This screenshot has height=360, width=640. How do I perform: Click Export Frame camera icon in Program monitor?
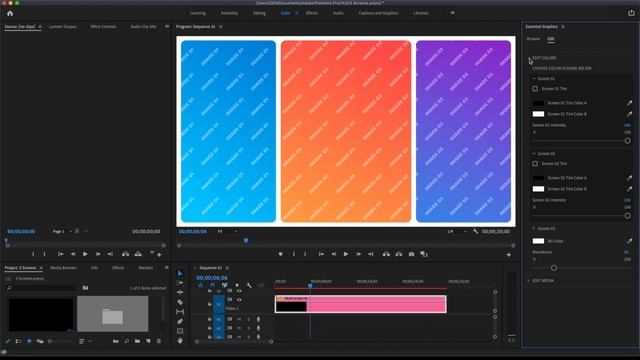tap(411, 254)
